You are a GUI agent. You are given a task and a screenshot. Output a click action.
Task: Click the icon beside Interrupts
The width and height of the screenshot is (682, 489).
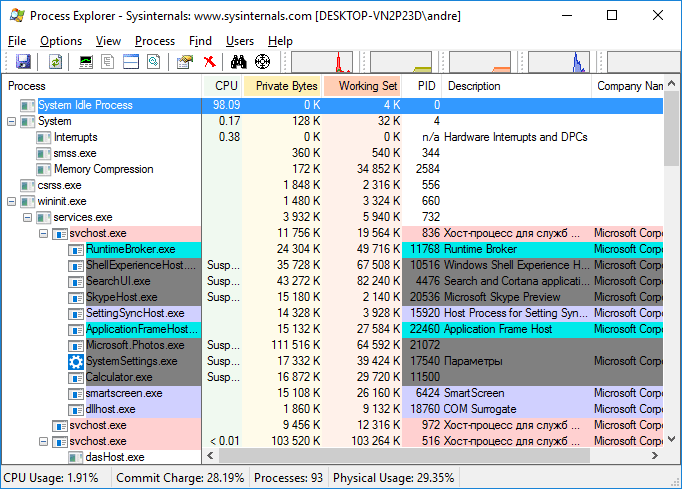click(x=43, y=138)
